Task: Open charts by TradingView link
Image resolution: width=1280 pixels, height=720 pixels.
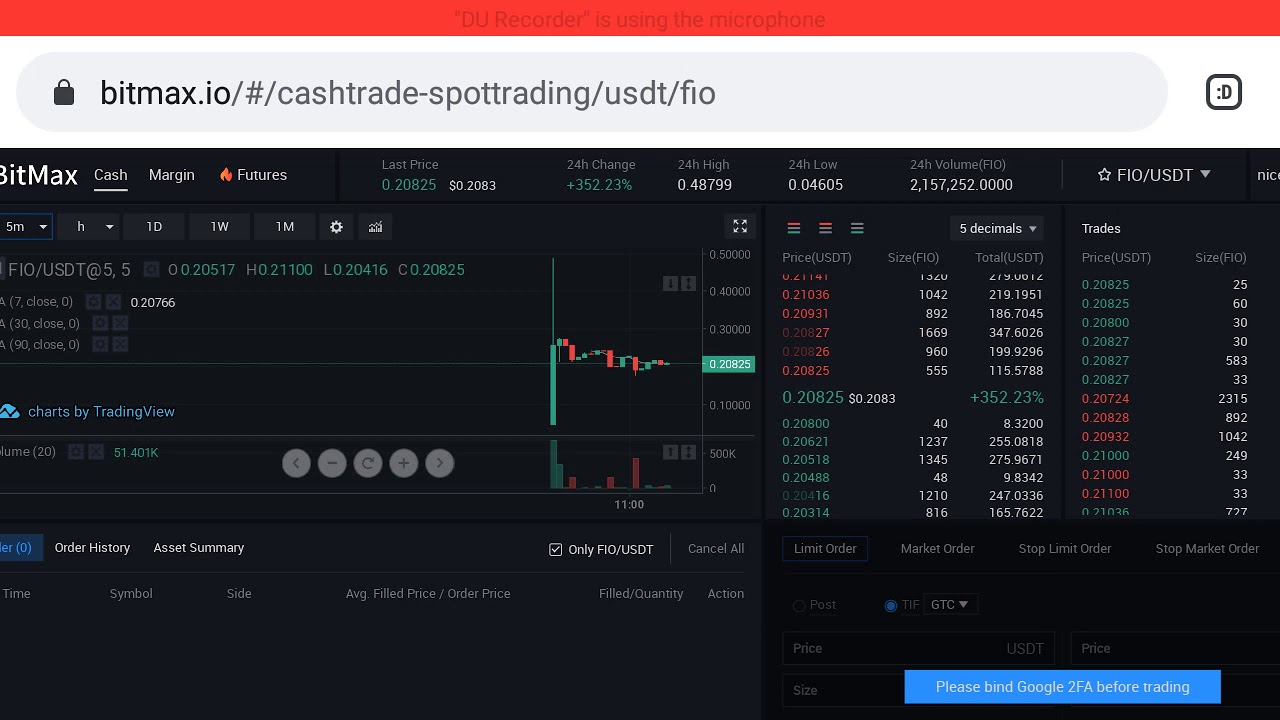Action: tap(88, 412)
